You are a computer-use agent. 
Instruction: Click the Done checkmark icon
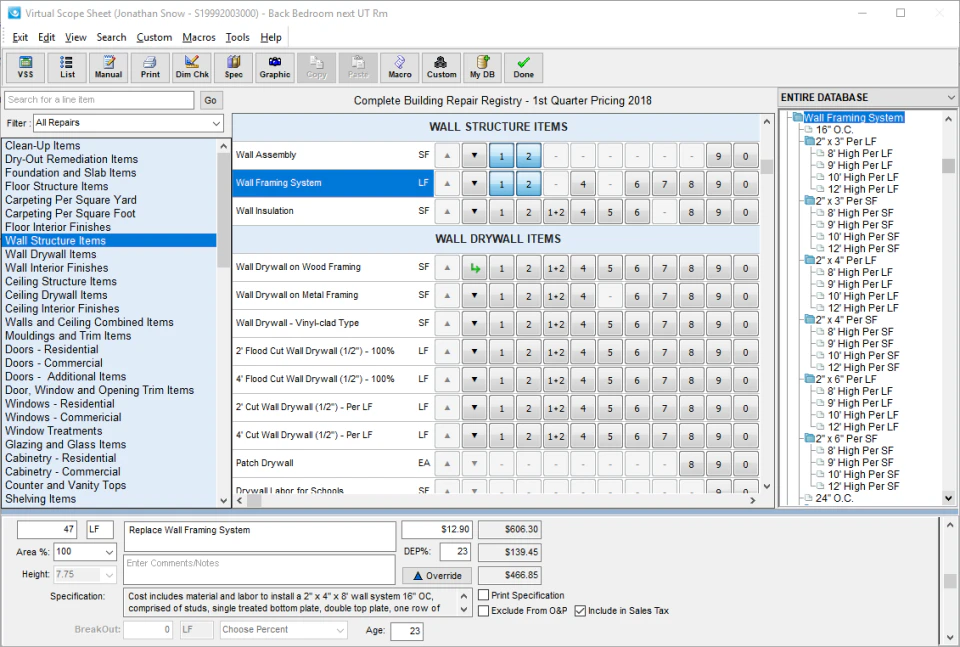click(x=523, y=67)
